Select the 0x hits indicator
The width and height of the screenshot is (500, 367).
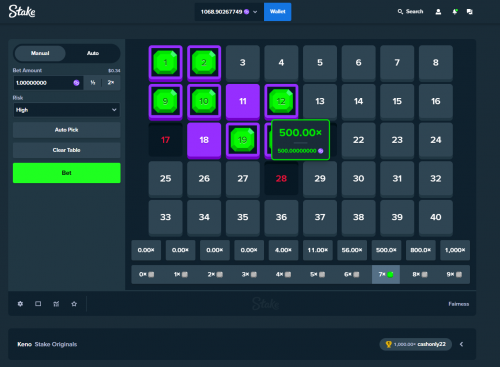click(146, 274)
